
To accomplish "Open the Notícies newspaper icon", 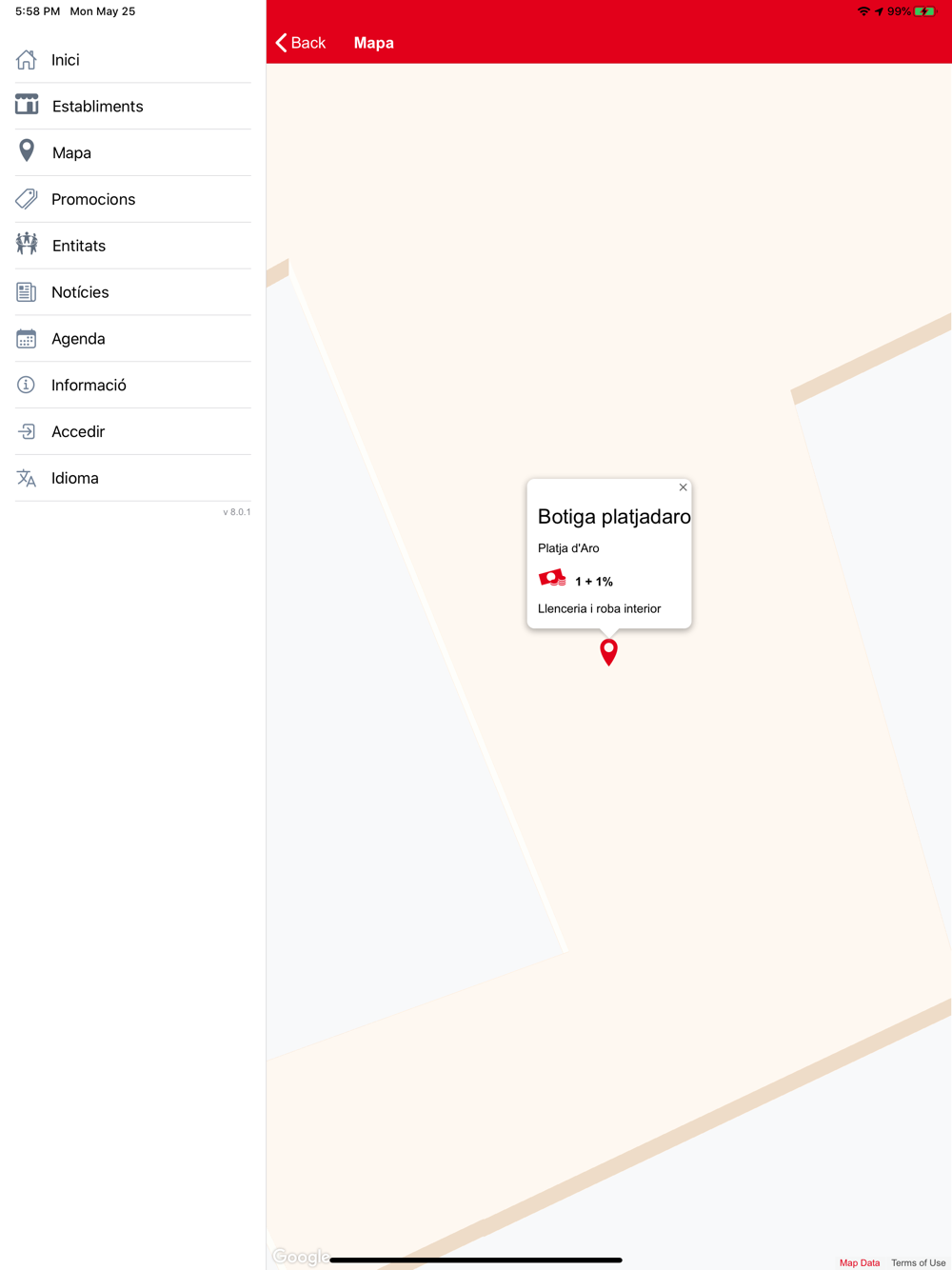I will click(x=27, y=291).
